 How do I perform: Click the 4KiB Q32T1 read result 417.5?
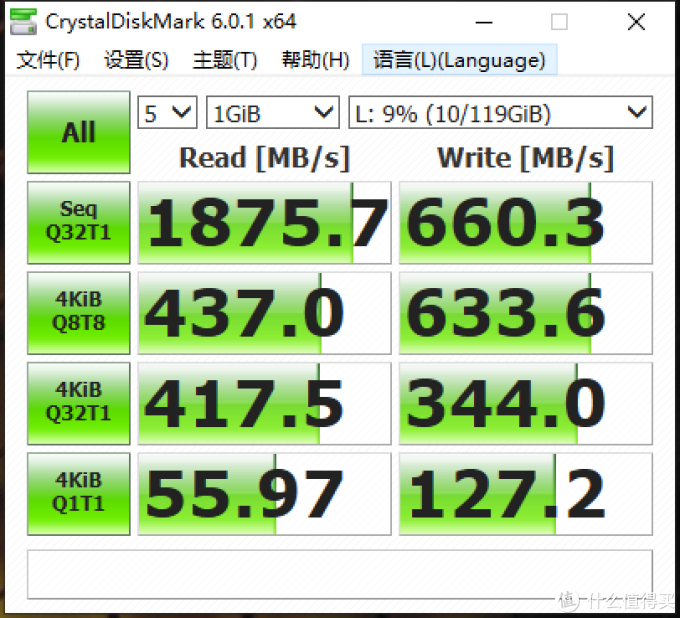coord(265,403)
